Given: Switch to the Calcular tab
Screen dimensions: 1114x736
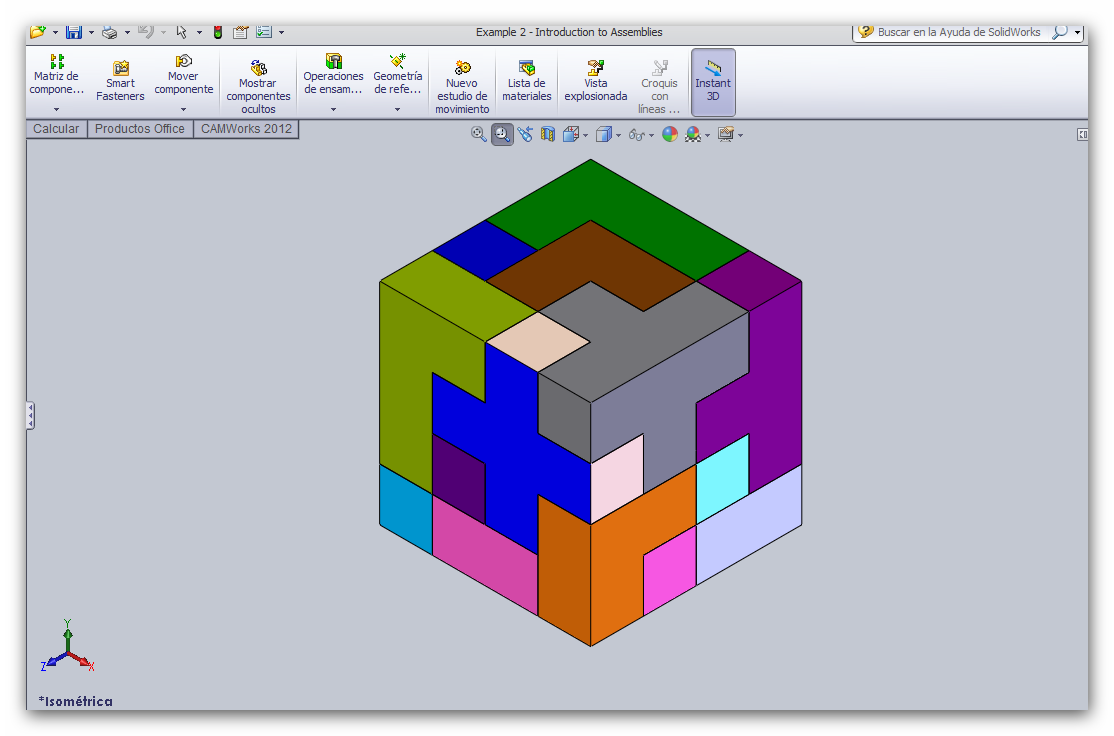Looking at the screenshot, I should click(x=56, y=129).
